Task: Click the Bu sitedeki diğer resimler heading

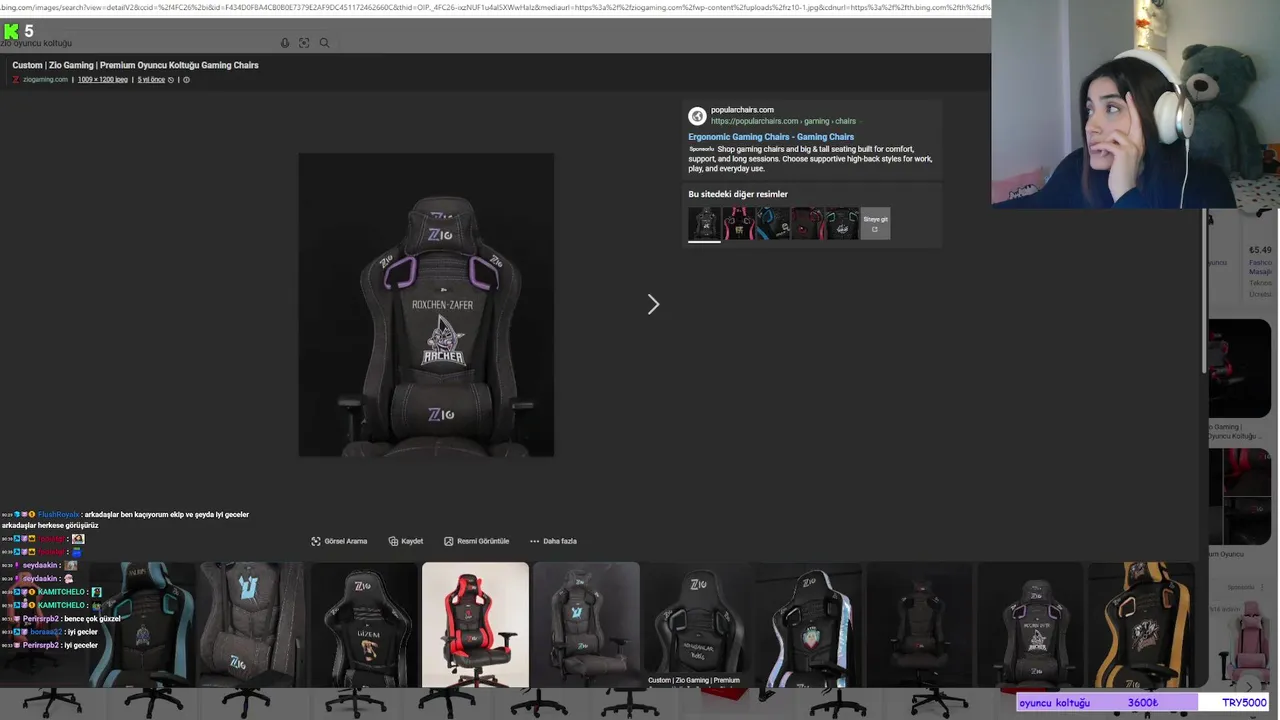Action: [x=738, y=194]
